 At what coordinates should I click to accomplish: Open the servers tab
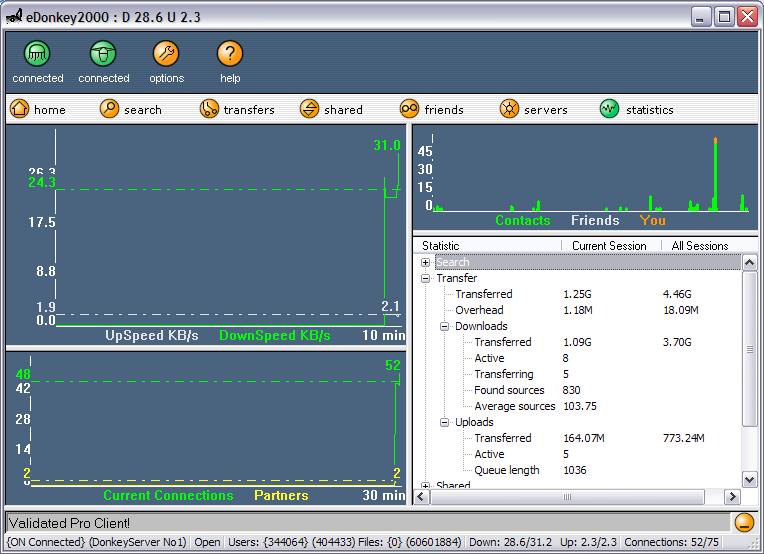(x=534, y=109)
